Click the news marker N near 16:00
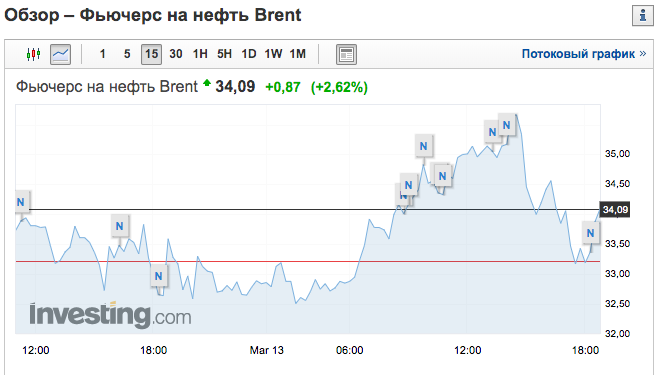 click(120, 226)
